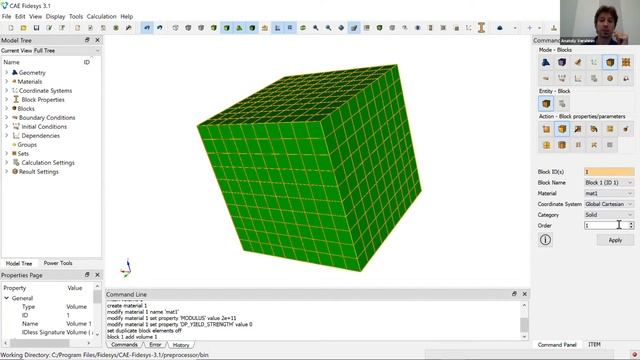Select the orange grid mode icon beside Blocks
The height and width of the screenshot is (360, 640).
pos(626,62)
